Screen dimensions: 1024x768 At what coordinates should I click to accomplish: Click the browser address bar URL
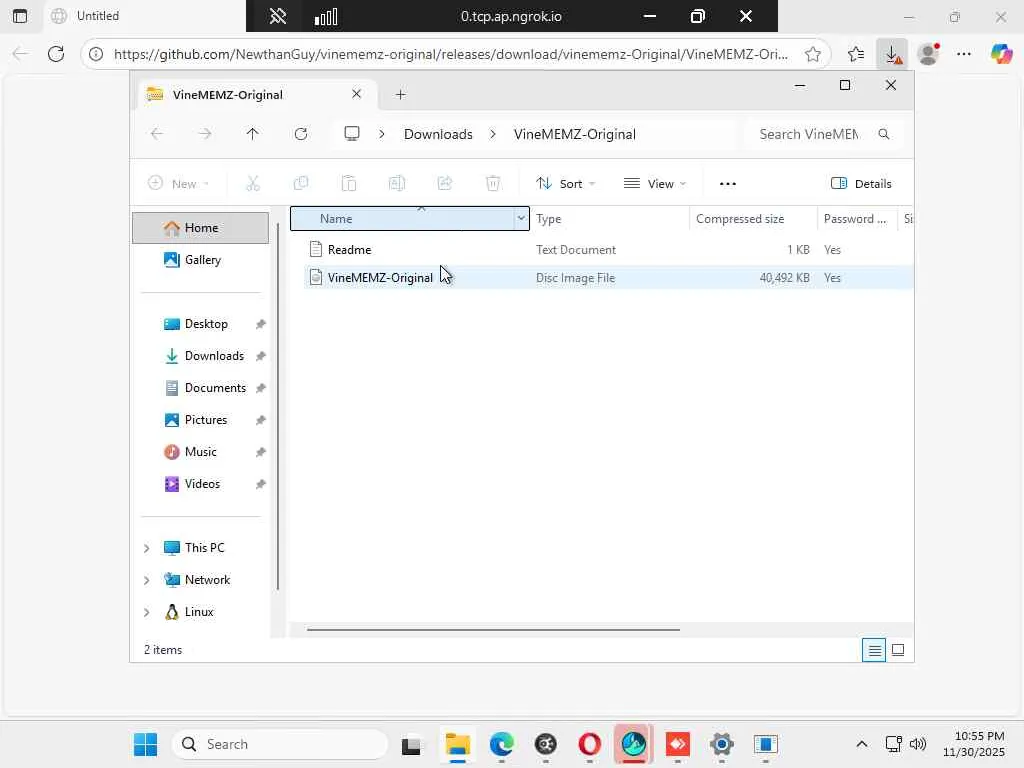[451, 54]
